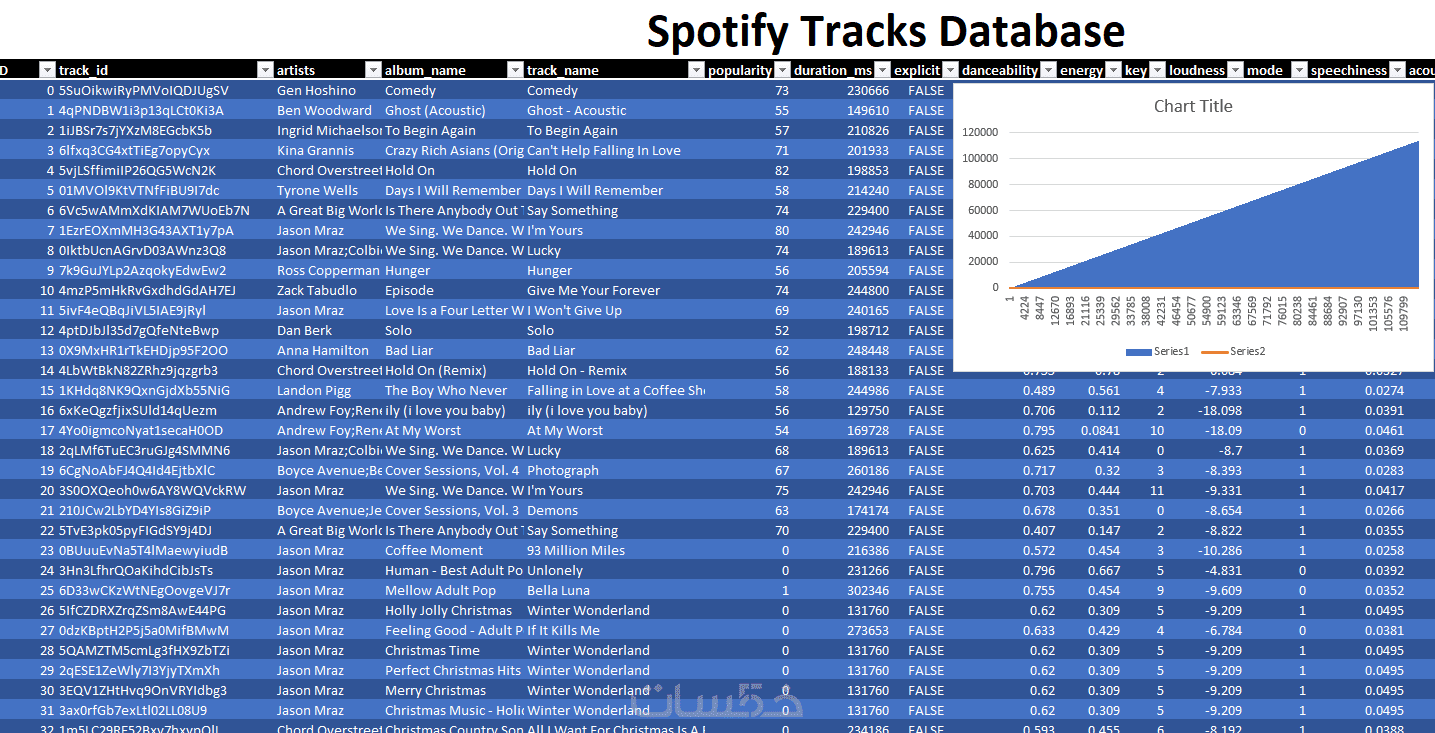Click the Series1 legend entry

(1165, 351)
